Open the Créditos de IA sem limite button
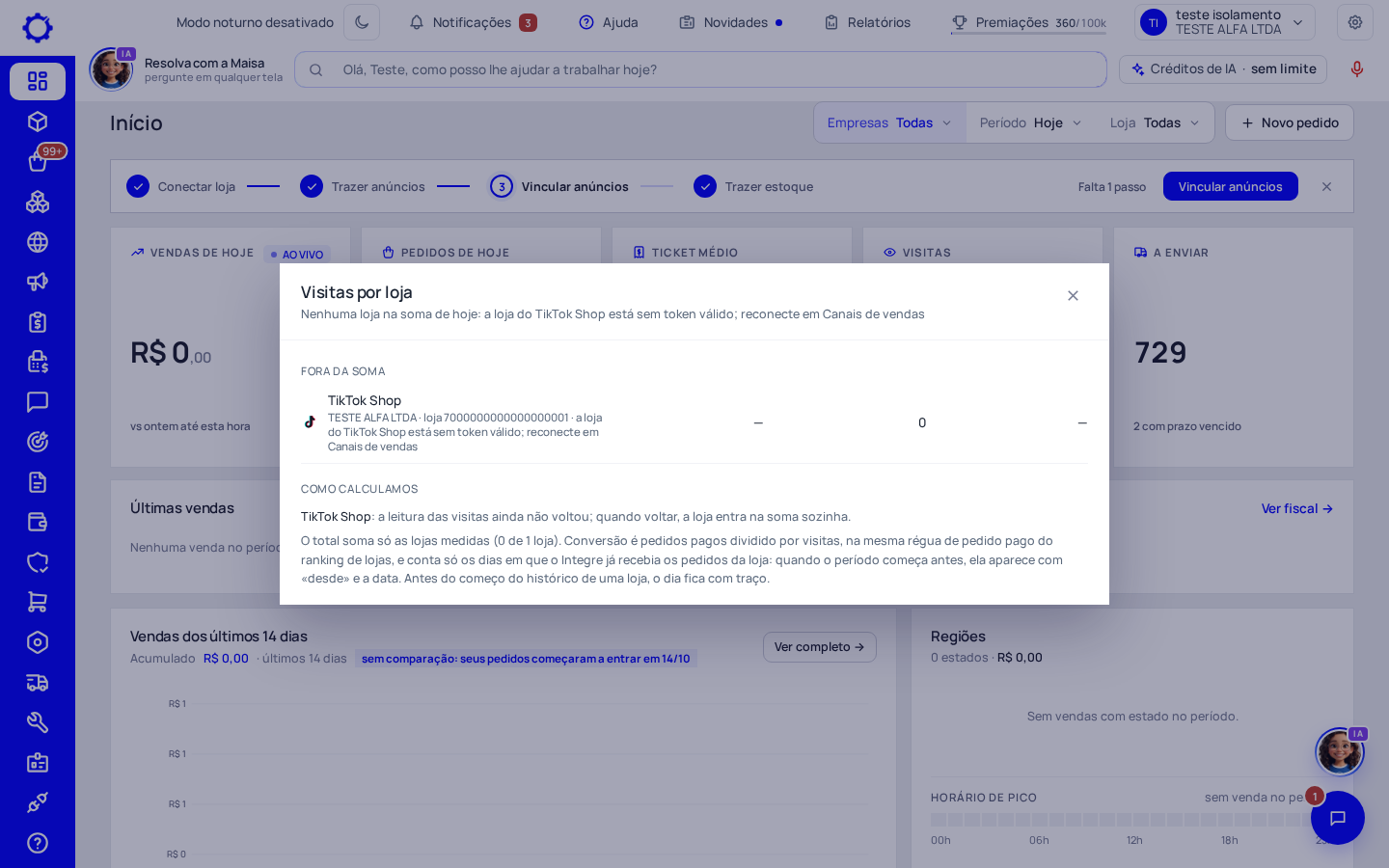 click(x=1223, y=69)
